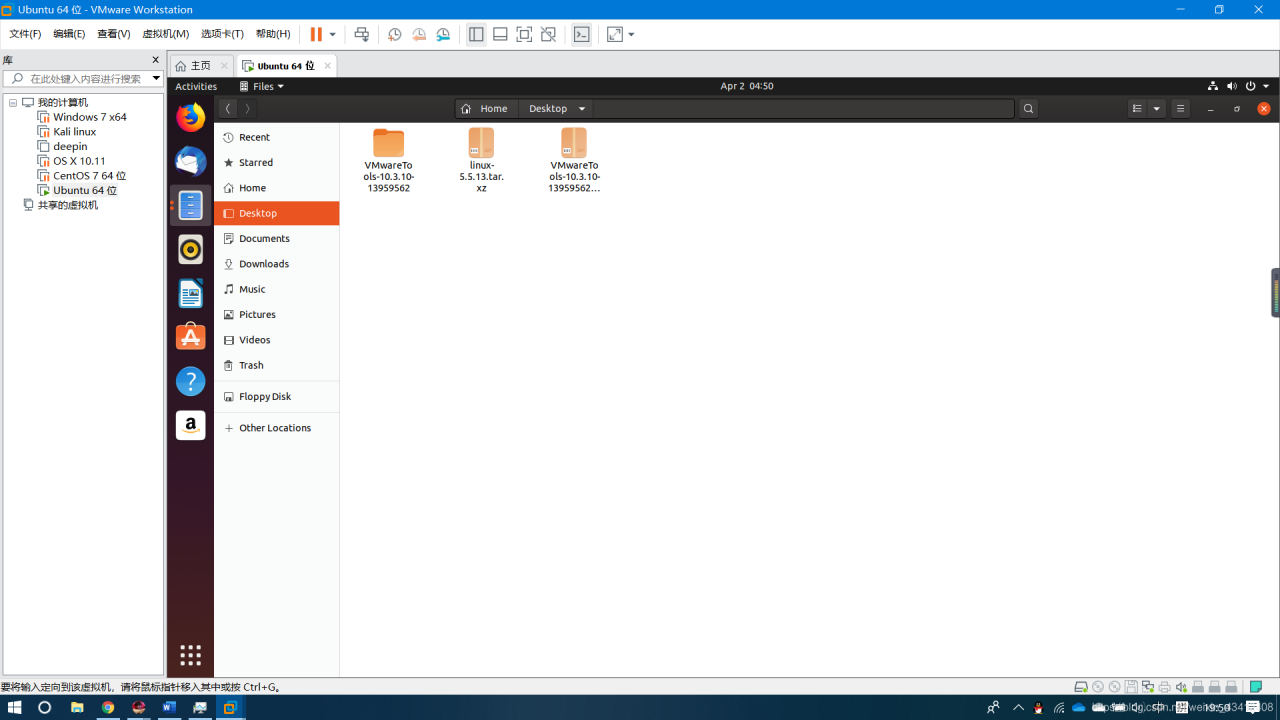The image size is (1280, 720).
Task: Click the Files search magnifier button
Action: [1029, 108]
